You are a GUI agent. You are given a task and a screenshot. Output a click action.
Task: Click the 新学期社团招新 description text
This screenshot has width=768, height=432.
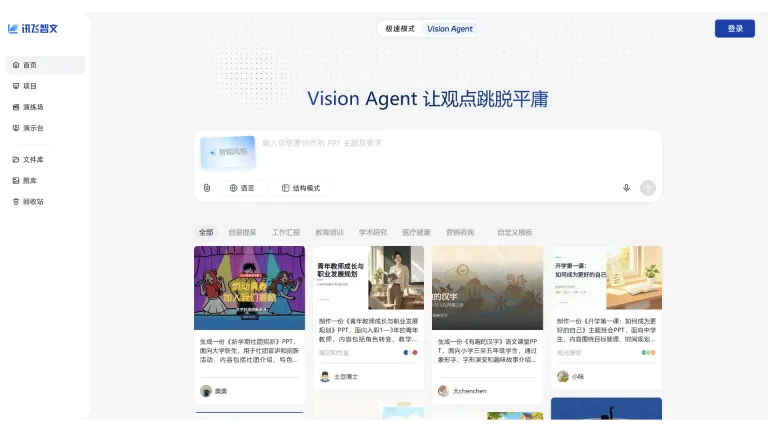249,351
